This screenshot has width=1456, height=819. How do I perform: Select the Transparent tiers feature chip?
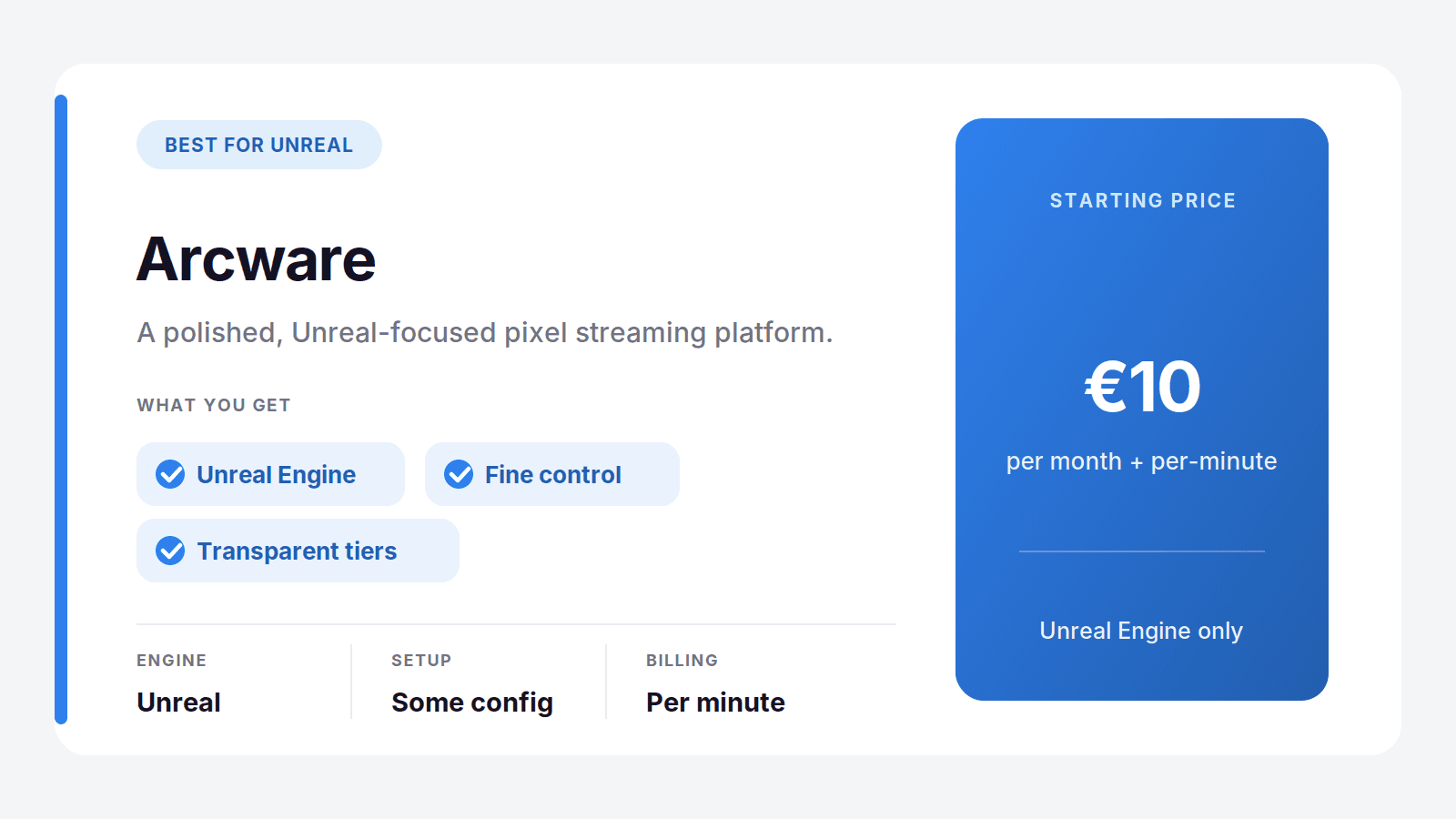click(298, 551)
